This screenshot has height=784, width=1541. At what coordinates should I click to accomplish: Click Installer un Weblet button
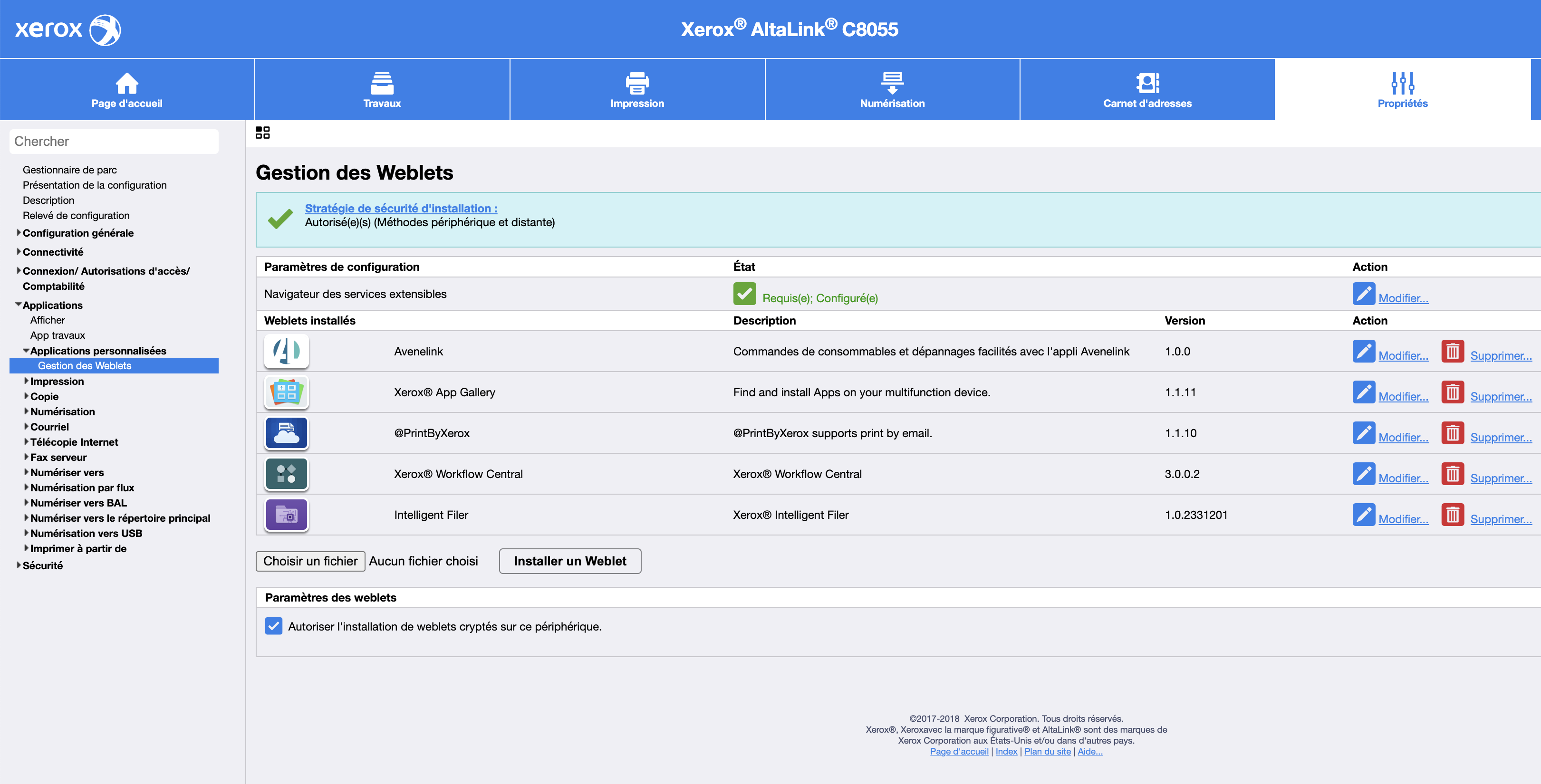570,561
